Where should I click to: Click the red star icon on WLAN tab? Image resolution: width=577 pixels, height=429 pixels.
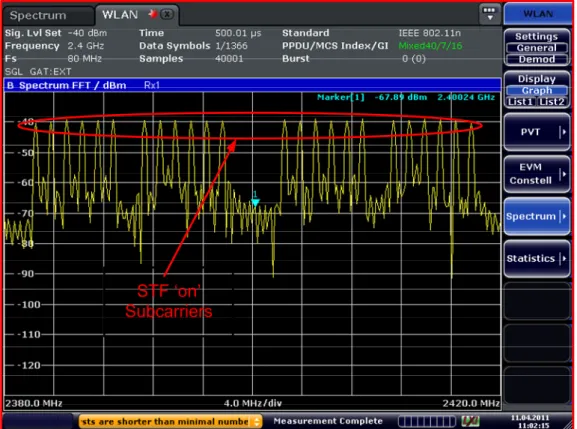coord(152,14)
